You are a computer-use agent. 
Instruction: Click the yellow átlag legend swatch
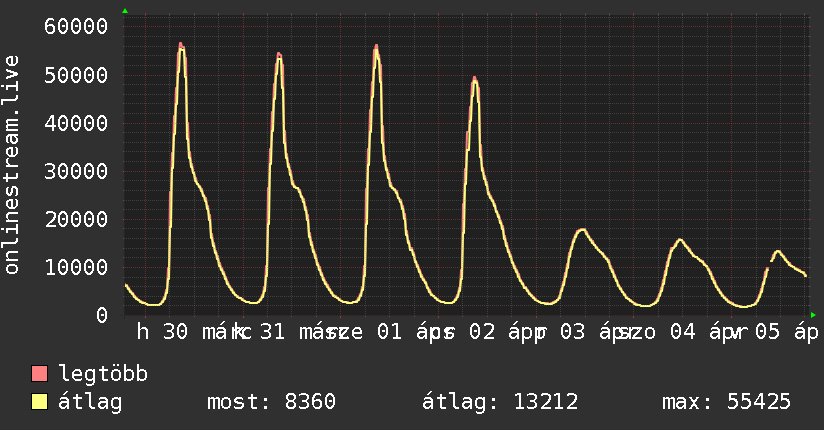39,401
